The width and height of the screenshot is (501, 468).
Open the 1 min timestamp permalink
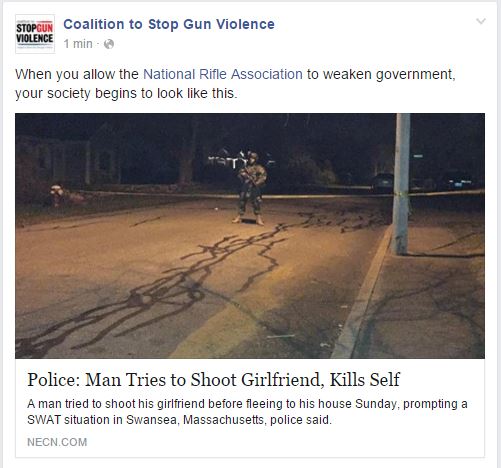click(x=78, y=44)
